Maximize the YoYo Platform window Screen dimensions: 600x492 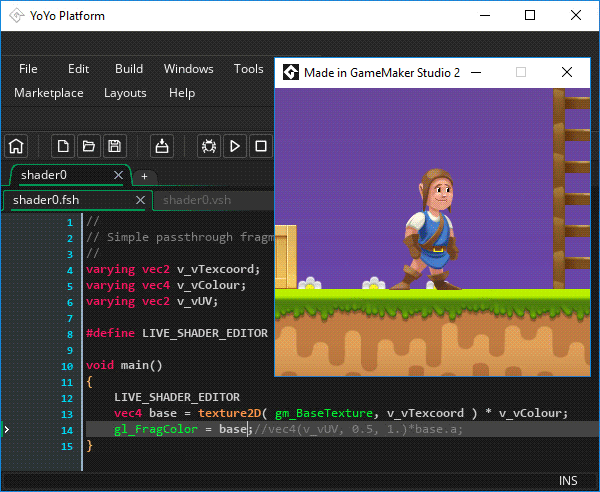click(x=530, y=15)
